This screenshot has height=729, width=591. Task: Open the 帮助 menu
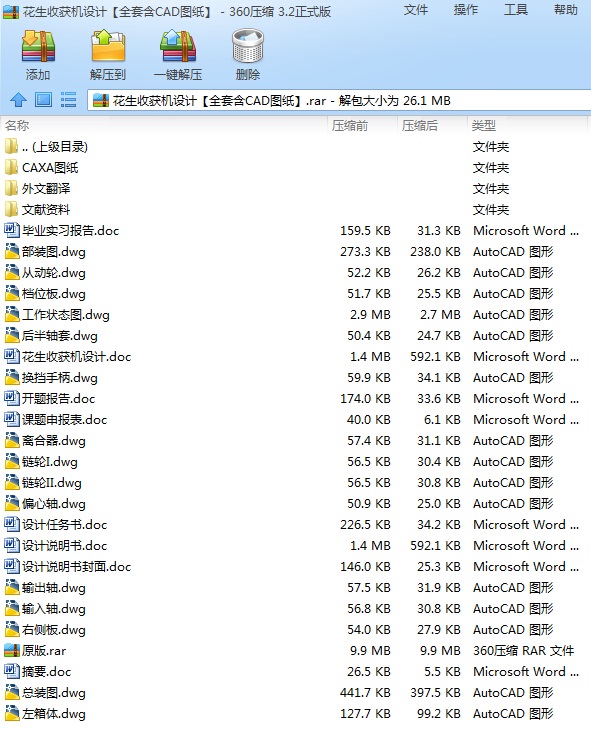click(565, 10)
